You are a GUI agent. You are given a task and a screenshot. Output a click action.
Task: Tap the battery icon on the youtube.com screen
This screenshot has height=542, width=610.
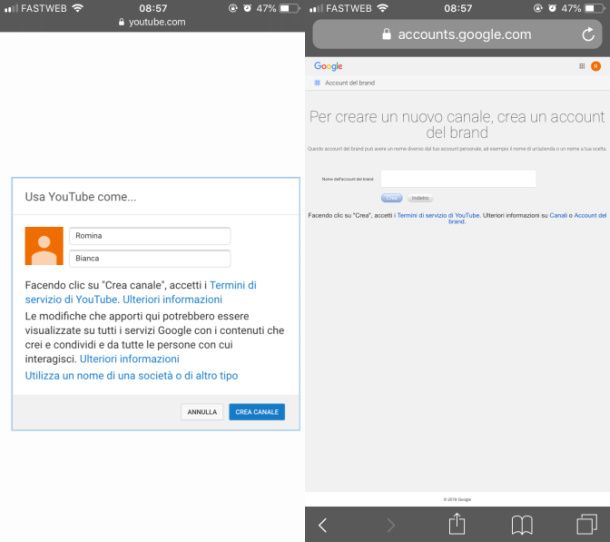pyautogui.click(x=290, y=8)
